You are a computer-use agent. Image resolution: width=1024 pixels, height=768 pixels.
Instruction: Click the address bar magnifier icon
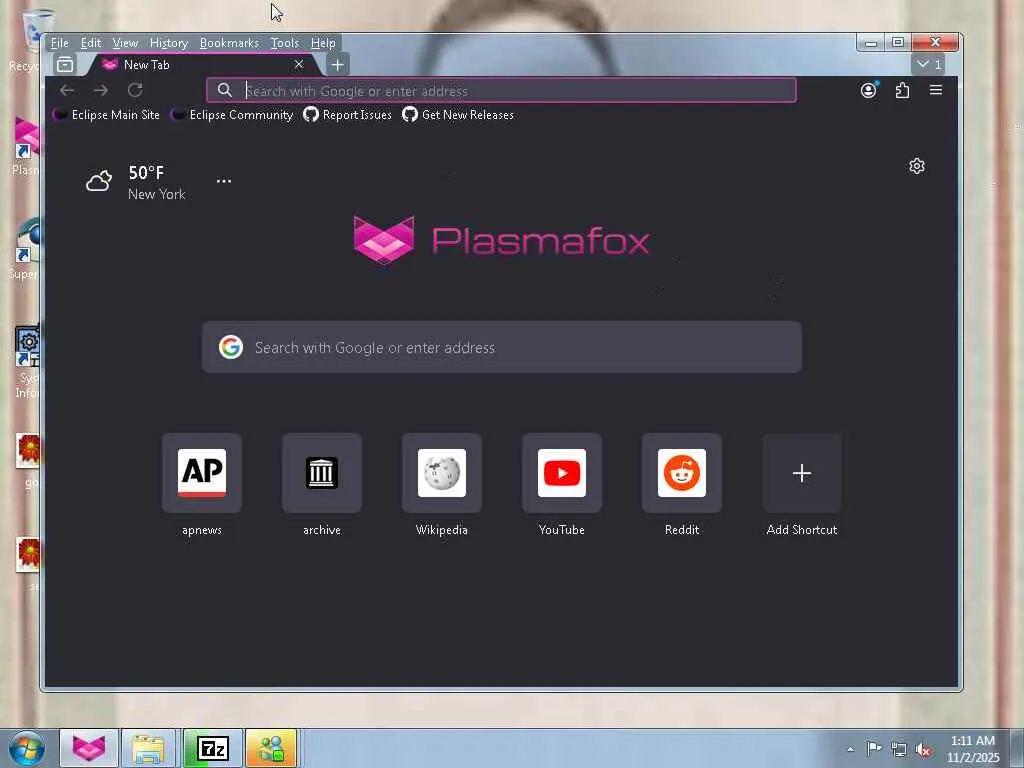click(225, 90)
